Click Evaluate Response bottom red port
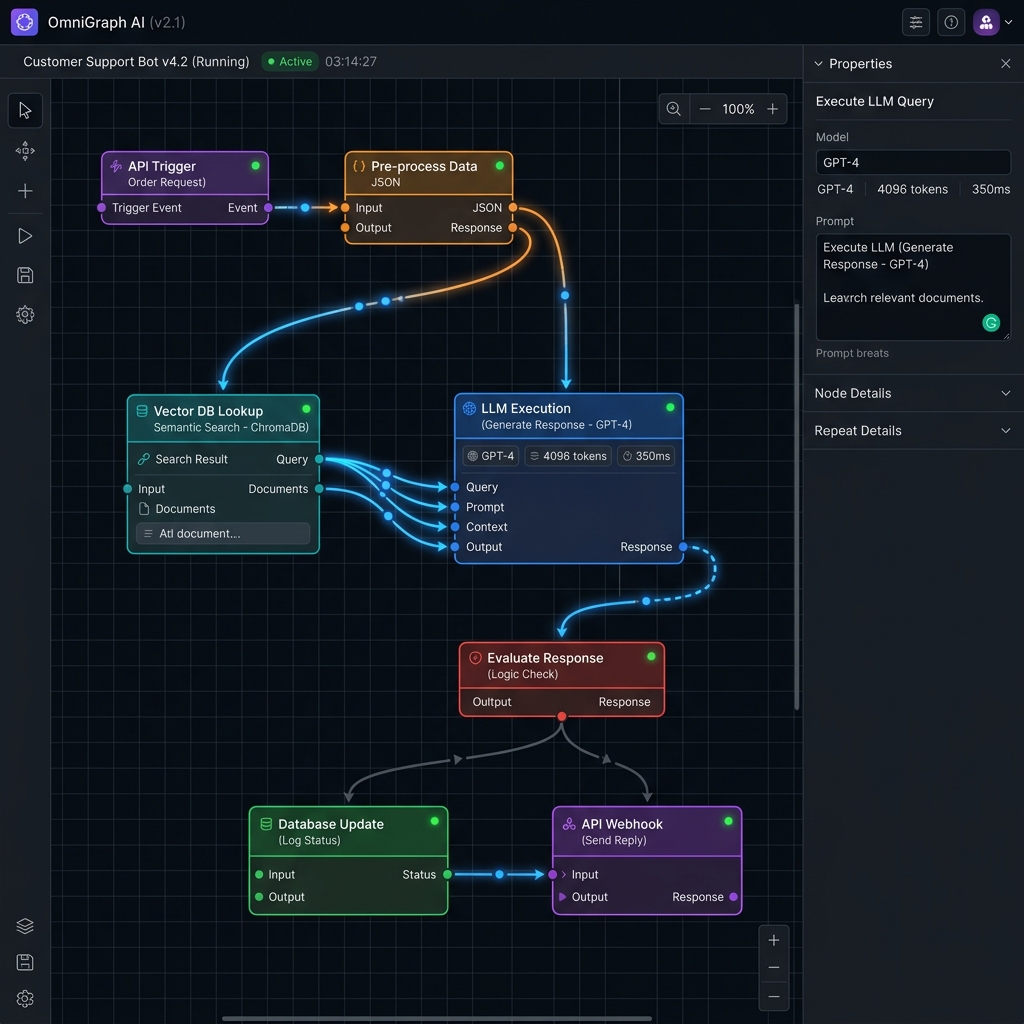Screen dimensions: 1024x1024 point(562,716)
